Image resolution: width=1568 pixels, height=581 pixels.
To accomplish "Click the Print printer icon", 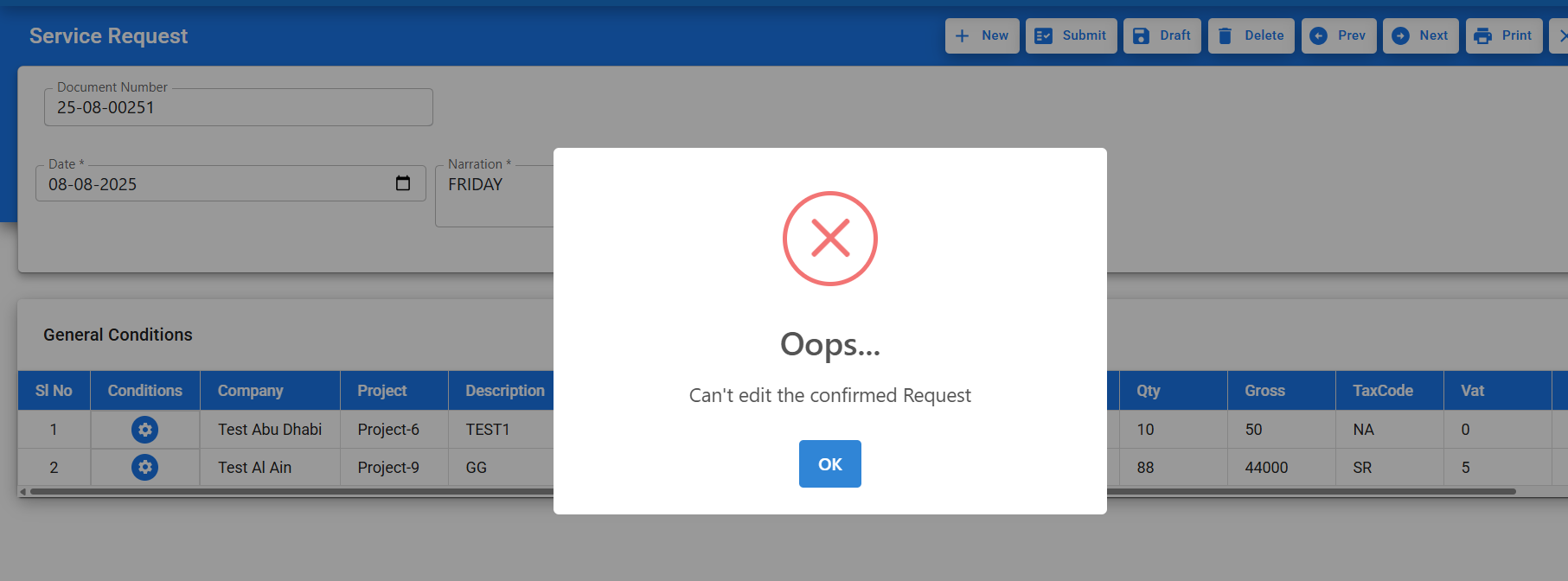I will click(x=1483, y=36).
